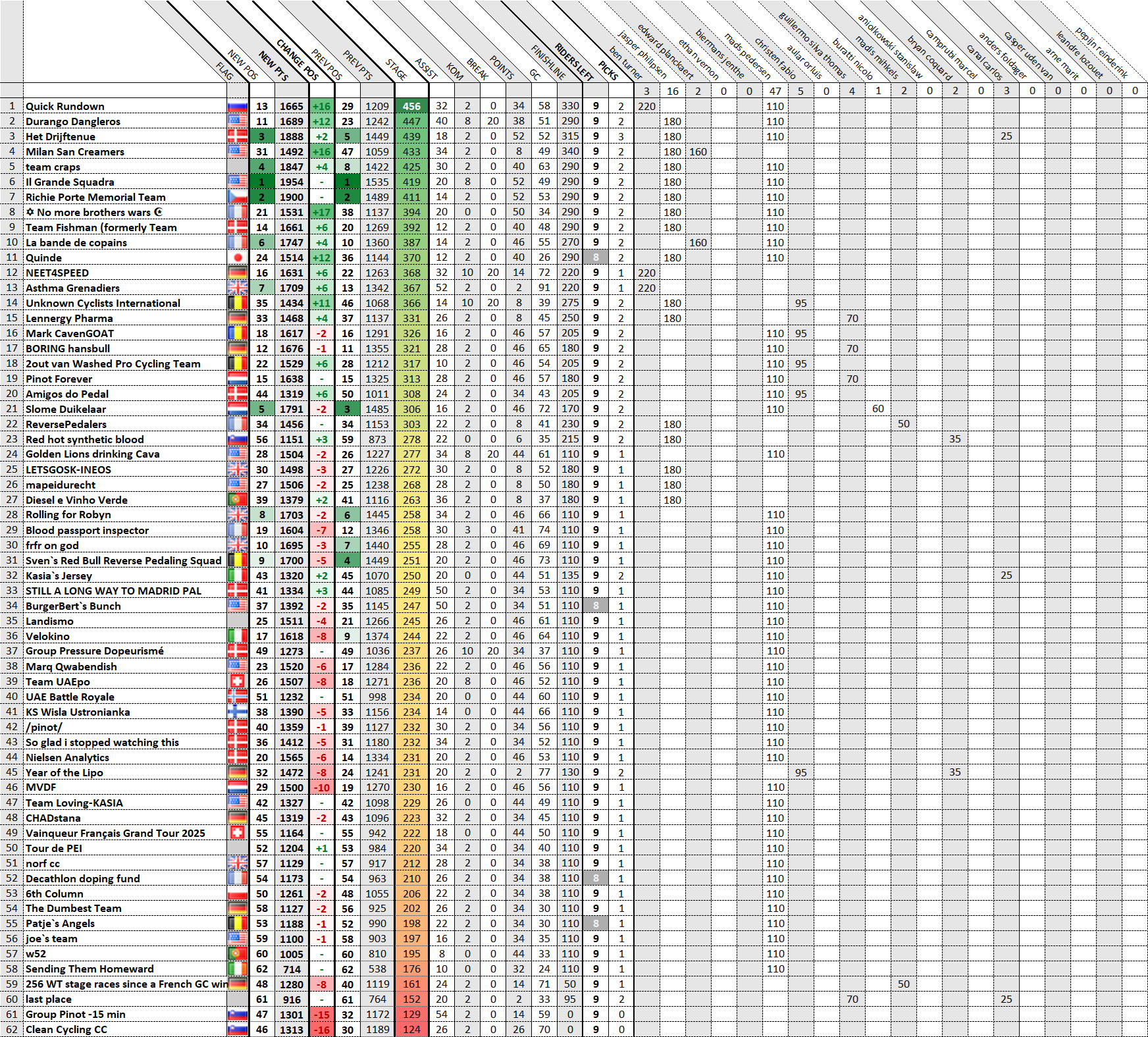
Task: Select the "Blood passport inspector" team name
Action: pyautogui.click(x=87, y=530)
